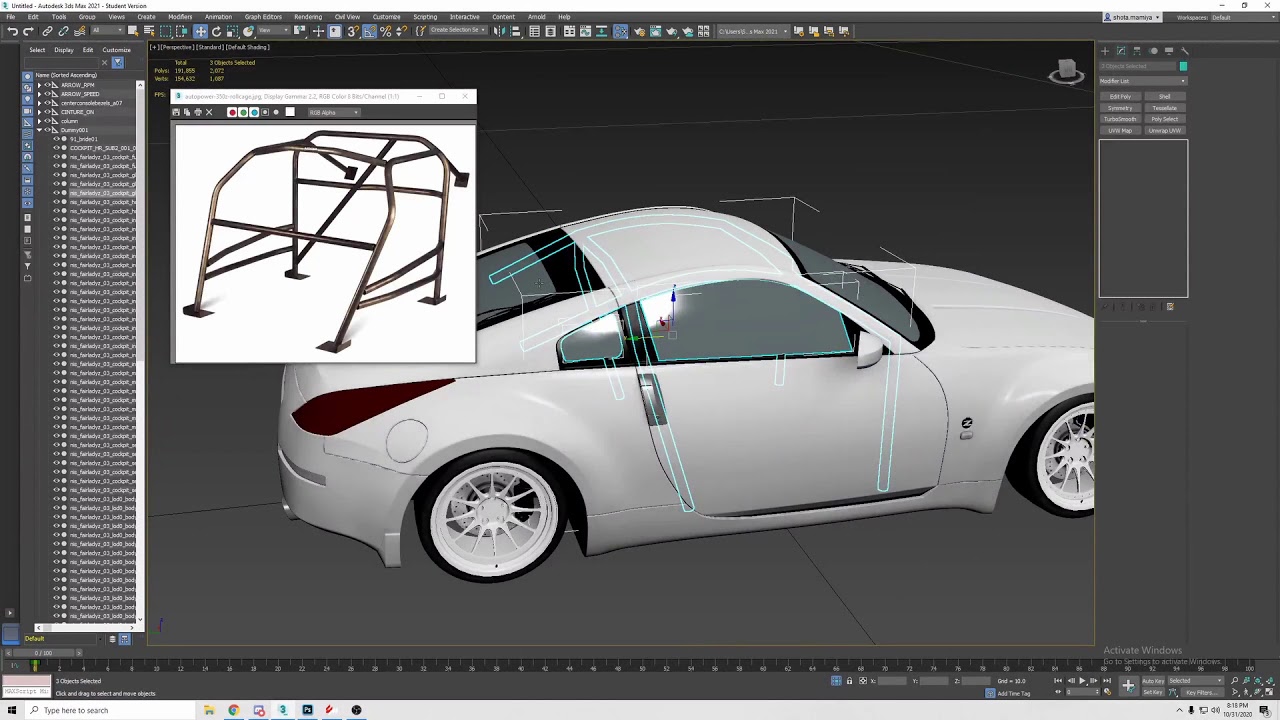Screen dimensions: 1280x720
Task: Apply the Symmetry modifier button
Action: click(1120, 108)
